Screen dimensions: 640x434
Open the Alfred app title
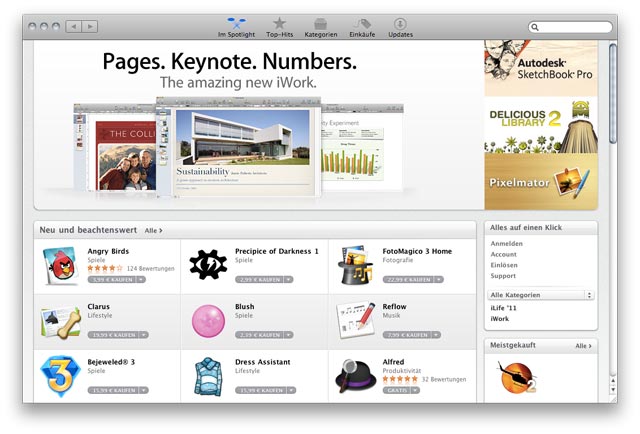point(393,362)
